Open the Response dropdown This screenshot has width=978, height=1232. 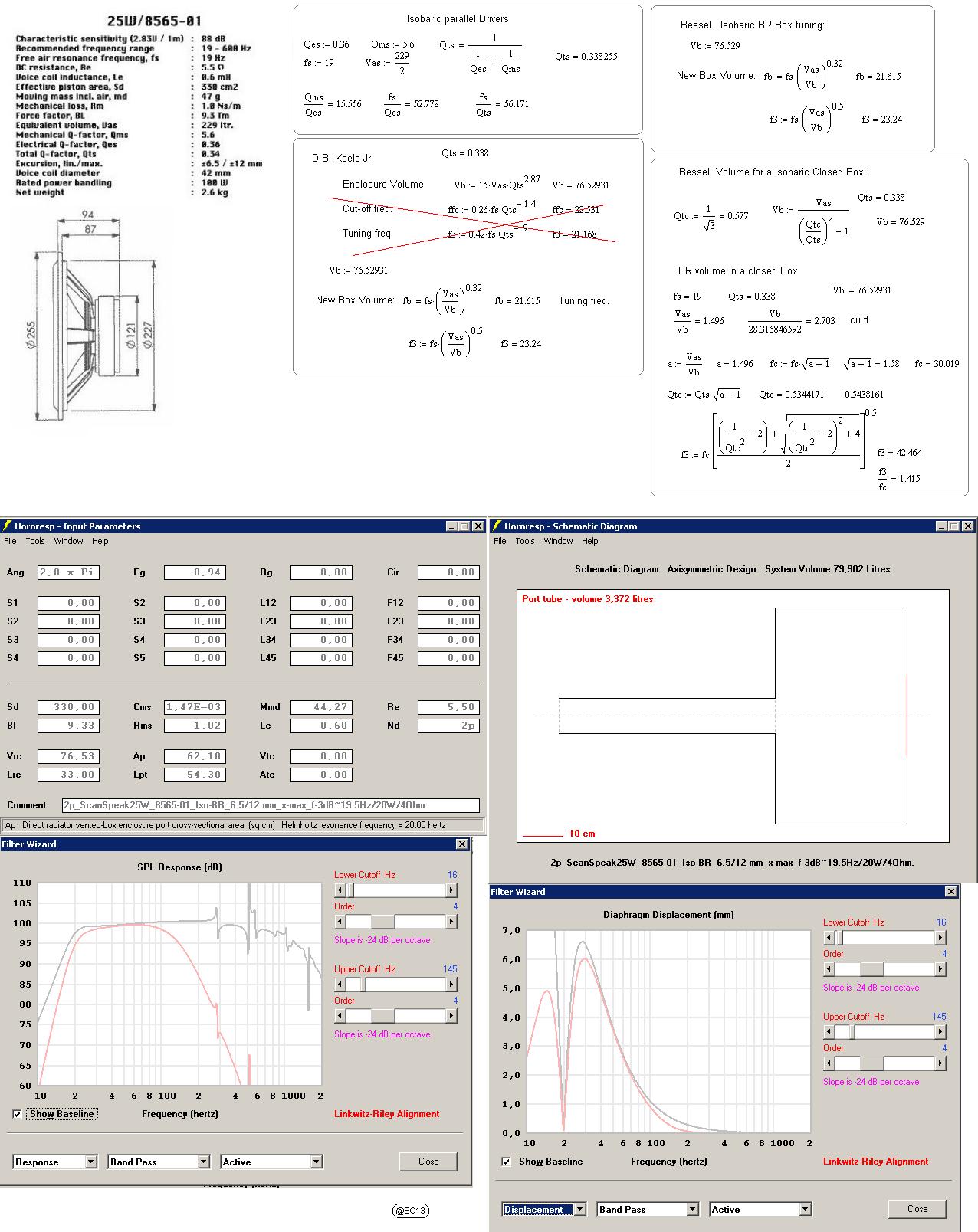(x=90, y=1162)
